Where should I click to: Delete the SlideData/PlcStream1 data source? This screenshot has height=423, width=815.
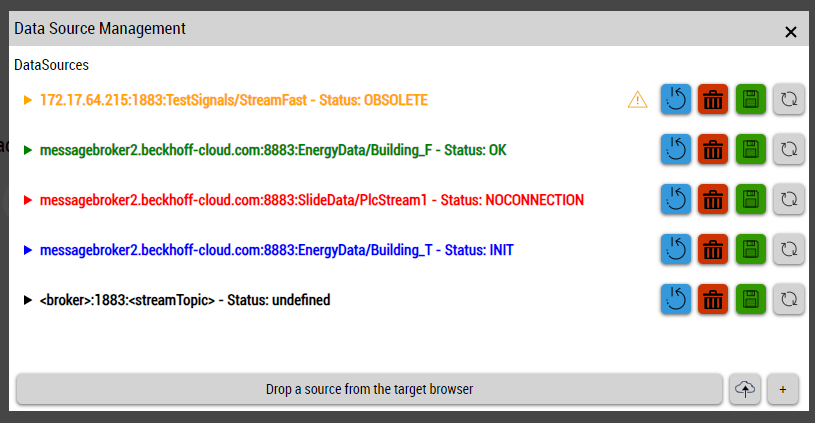pyautogui.click(x=713, y=199)
